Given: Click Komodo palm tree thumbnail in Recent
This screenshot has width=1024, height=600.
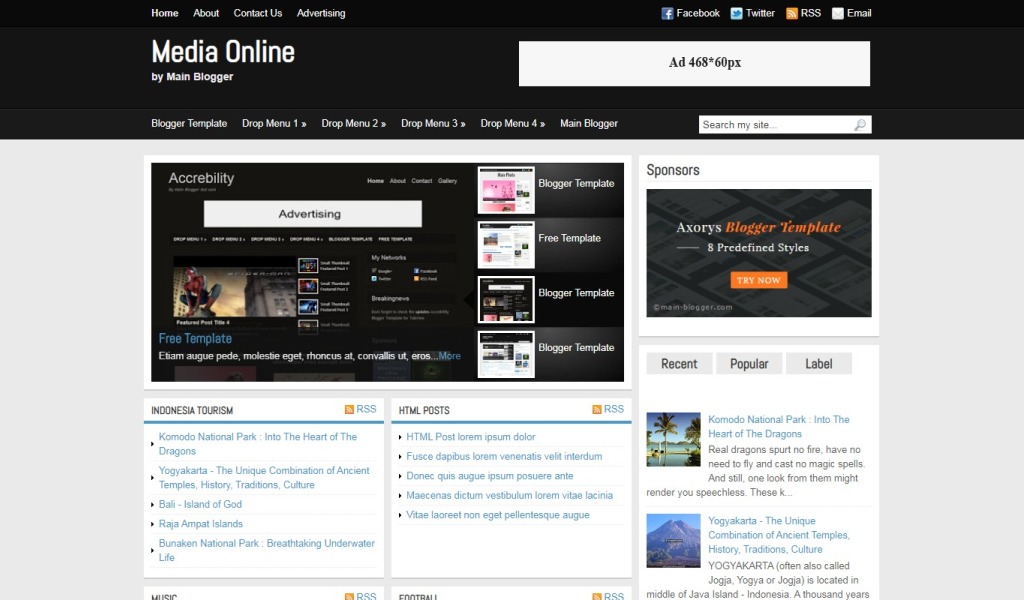Looking at the screenshot, I should click(673, 439).
